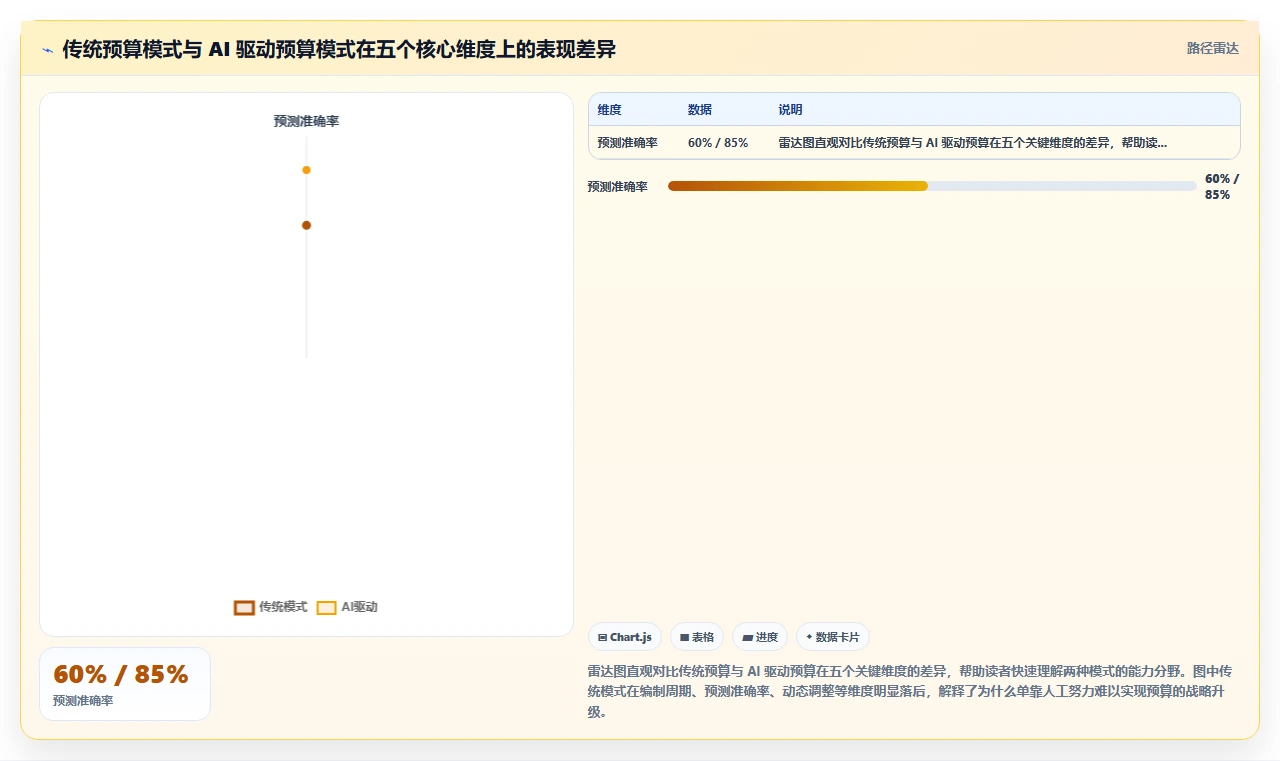Click the truncated 雷达图直观对比 description cell

click(972, 143)
